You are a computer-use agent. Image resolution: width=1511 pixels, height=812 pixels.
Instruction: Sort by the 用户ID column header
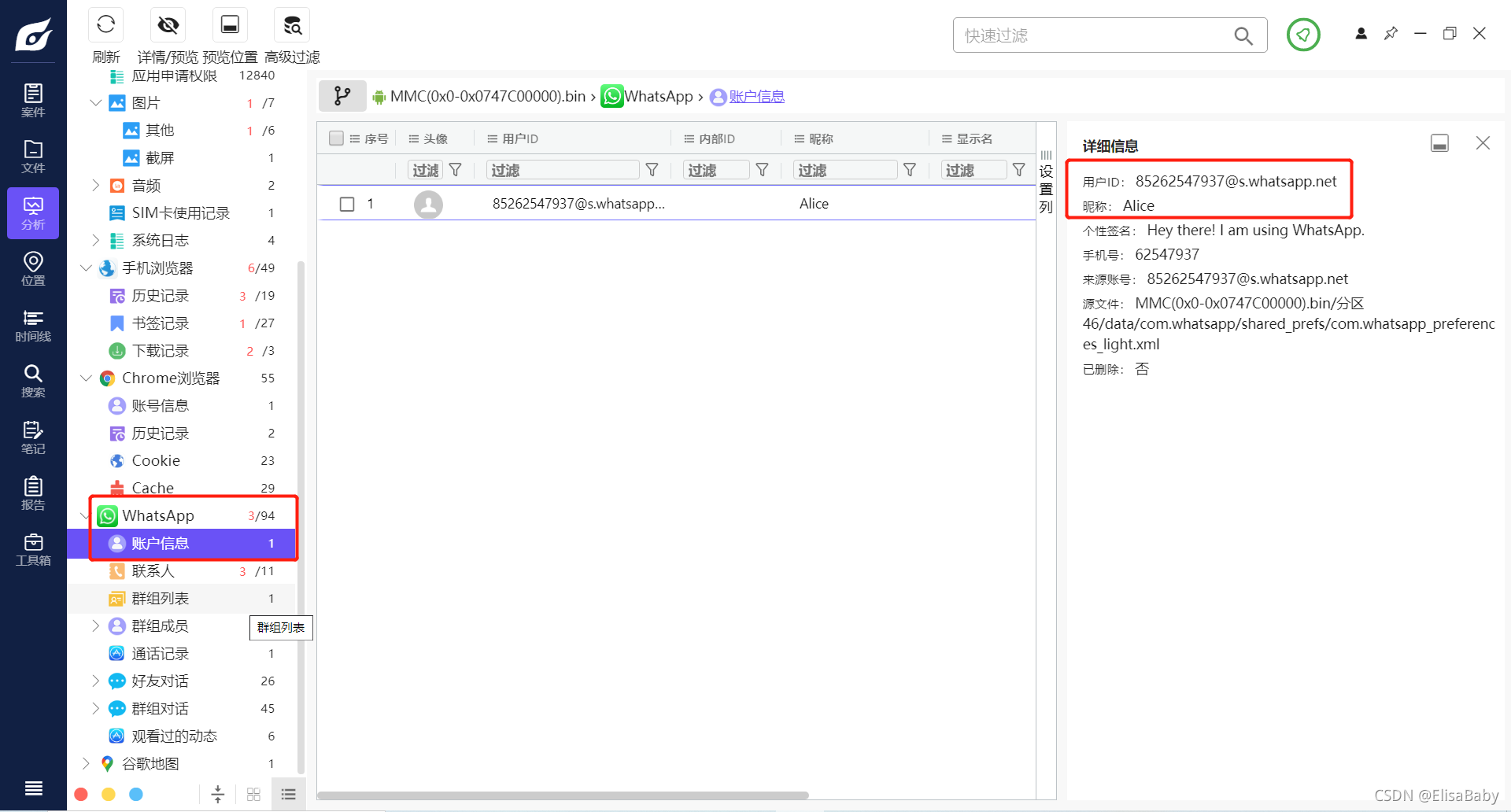520,138
